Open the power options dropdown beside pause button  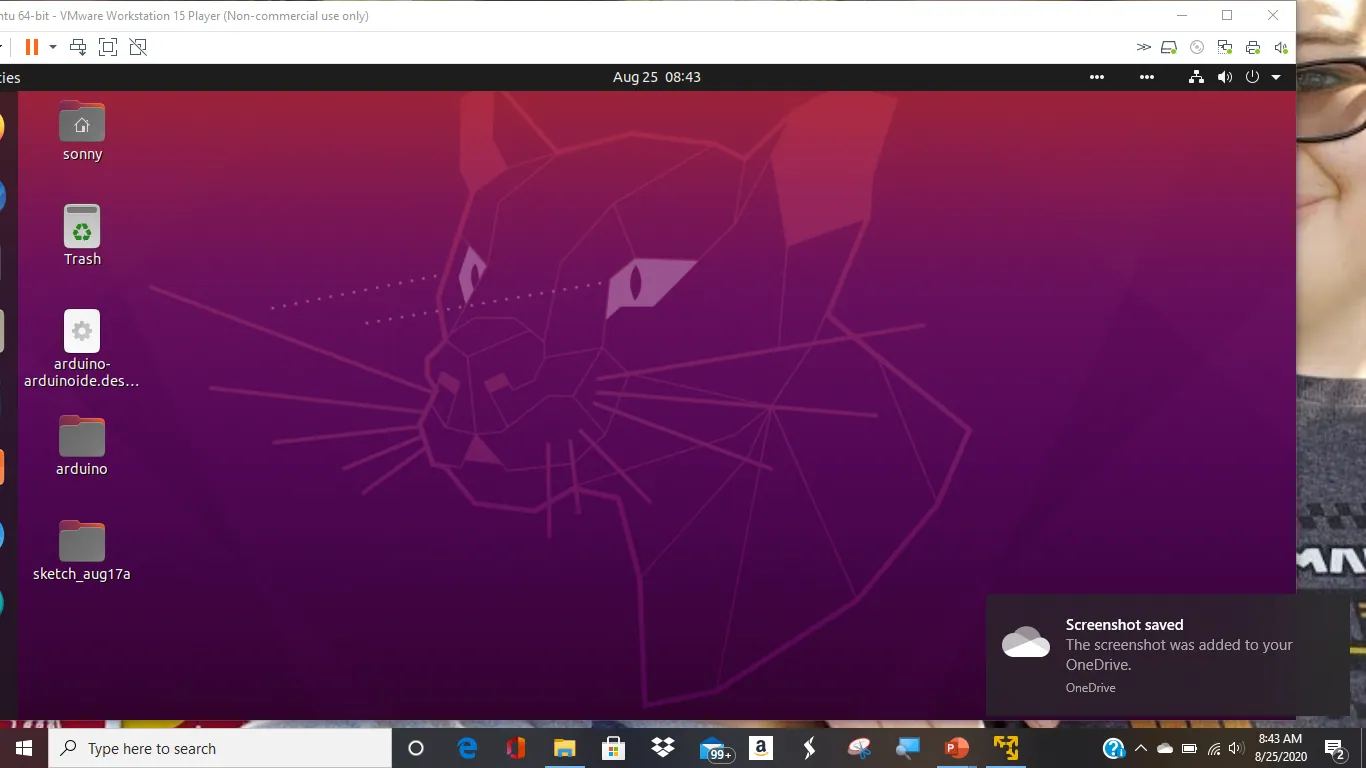tap(53, 47)
